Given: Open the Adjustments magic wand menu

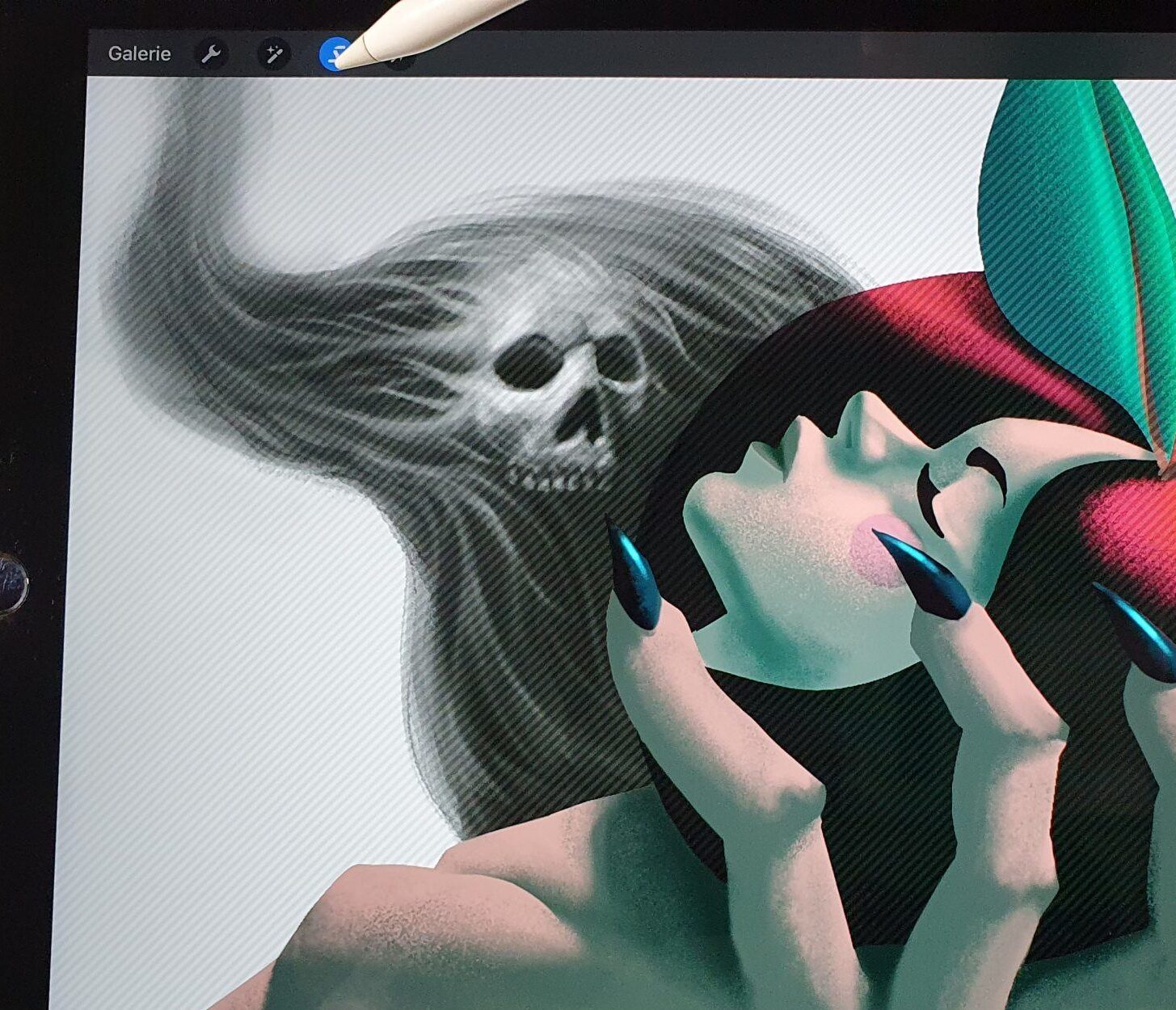Looking at the screenshot, I should [x=273, y=54].
